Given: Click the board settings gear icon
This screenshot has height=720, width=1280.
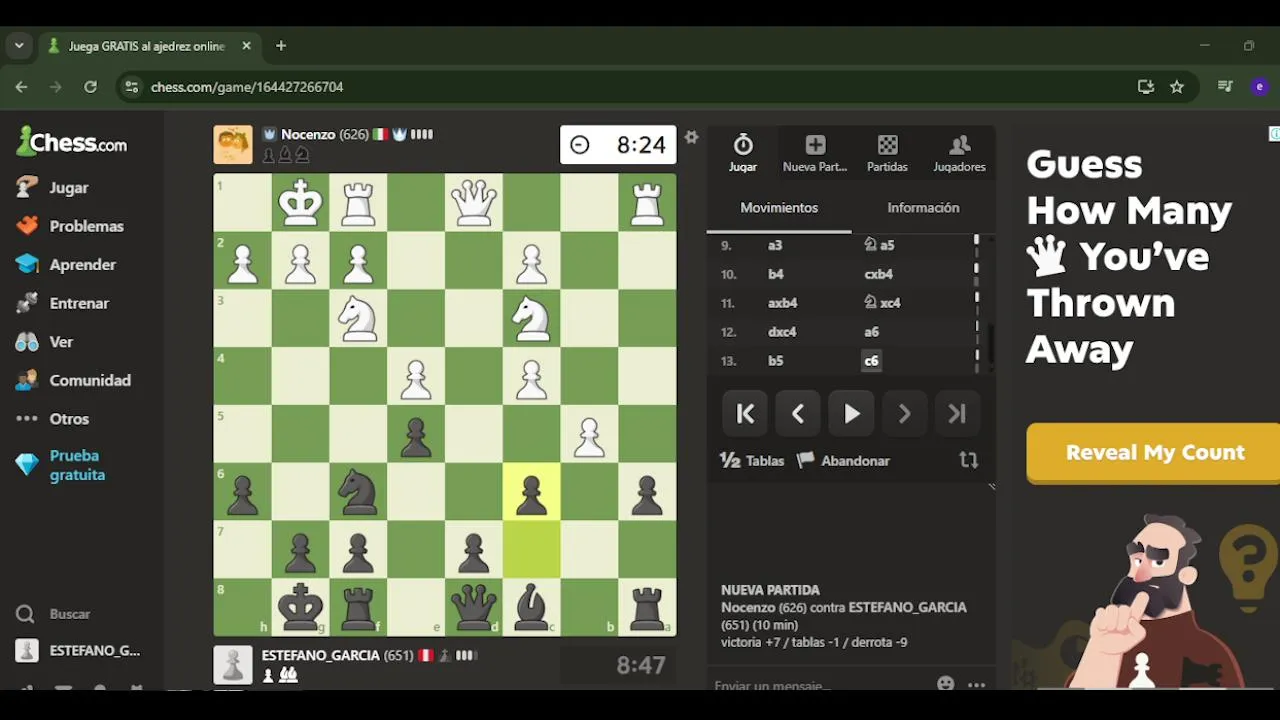Looking at the screenshot, I should tap(691, 138).
